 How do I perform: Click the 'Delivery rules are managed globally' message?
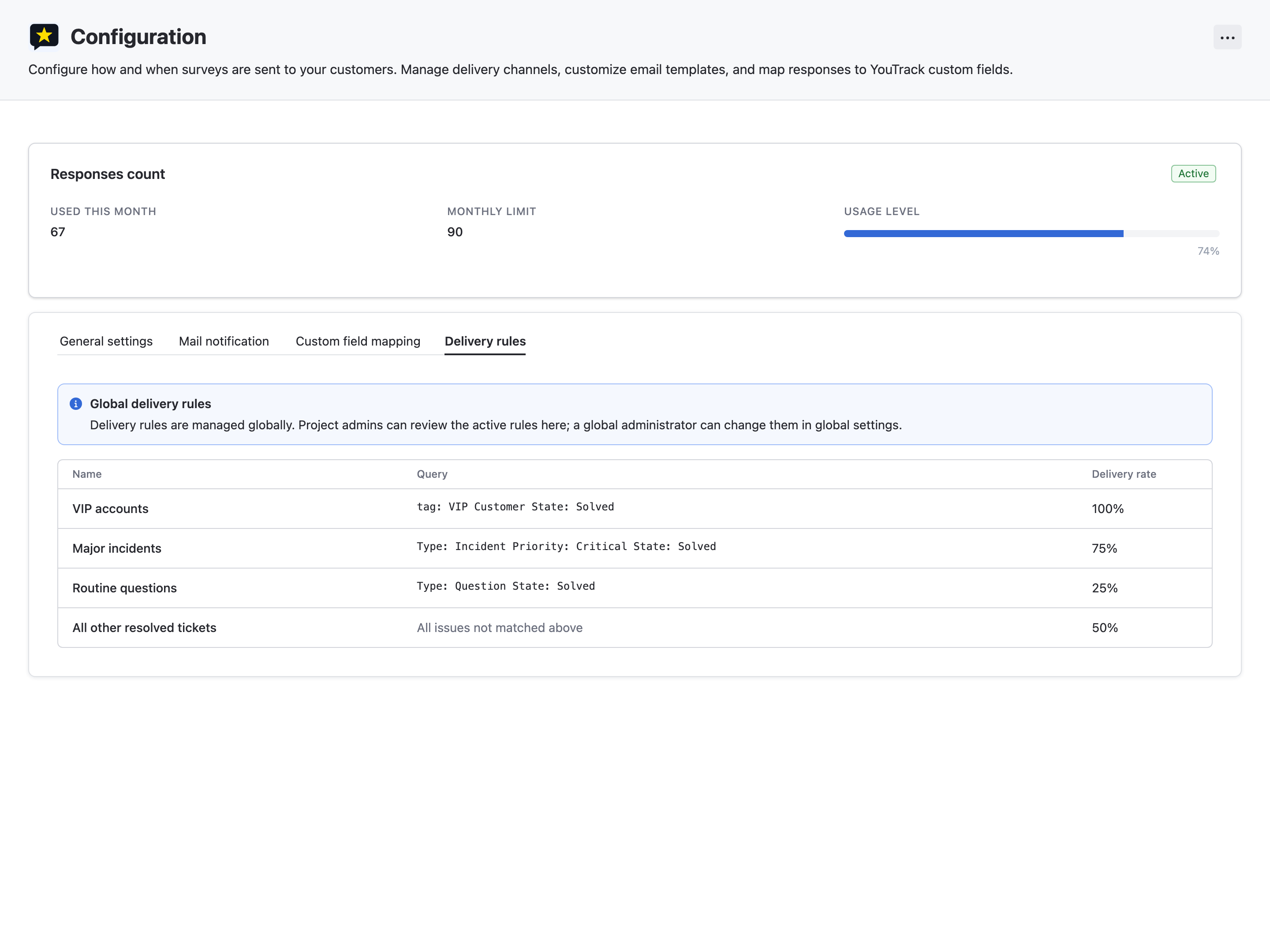(496, 425)
